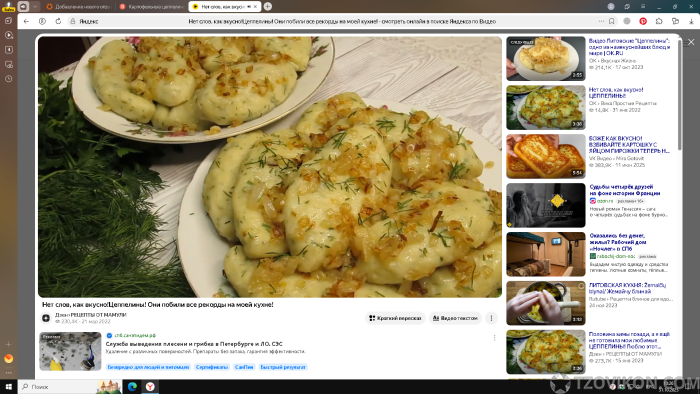The image size is (700, 394).
Task: Open the sidebar more options dots
Action: [x=8, y=373]
